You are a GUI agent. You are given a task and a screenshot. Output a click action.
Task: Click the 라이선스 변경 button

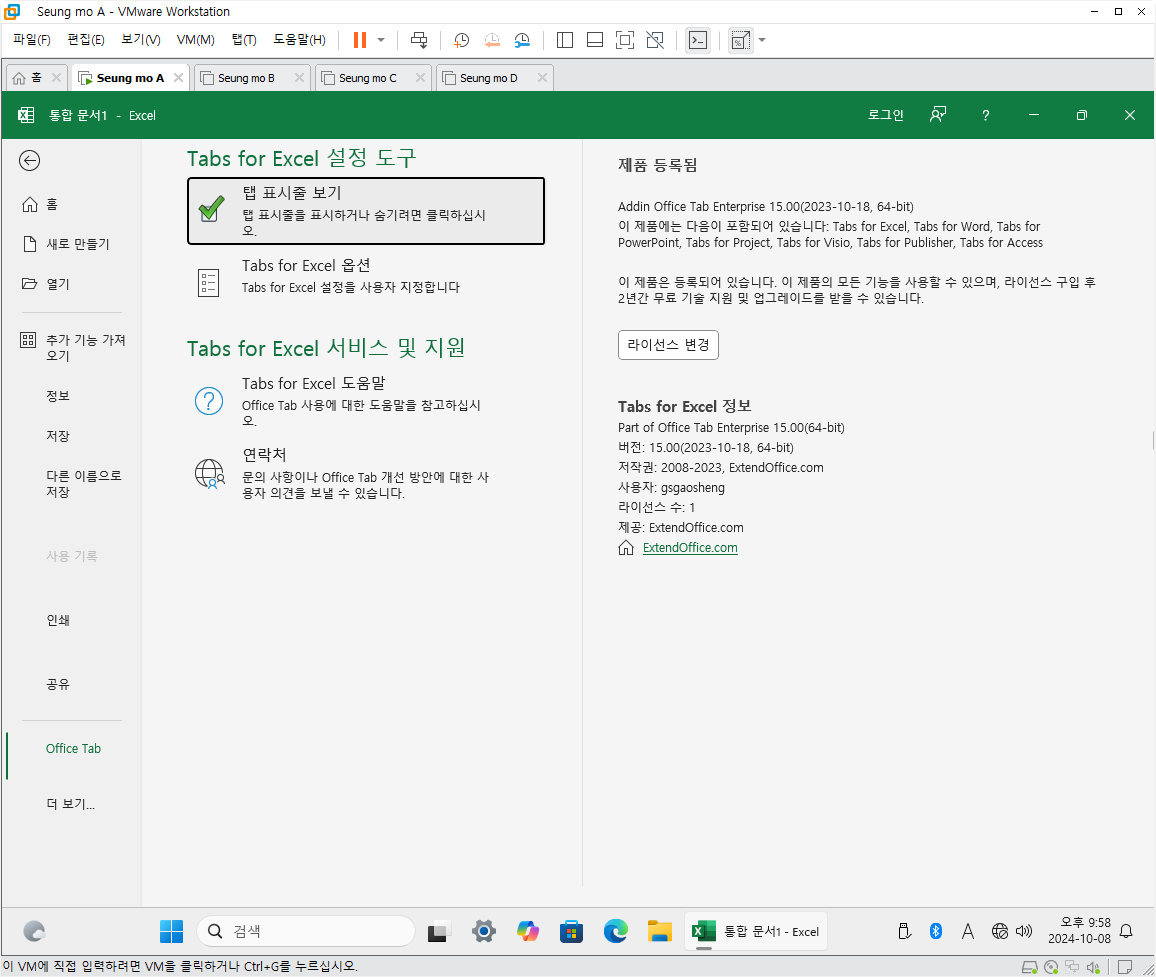click(668, 345)
